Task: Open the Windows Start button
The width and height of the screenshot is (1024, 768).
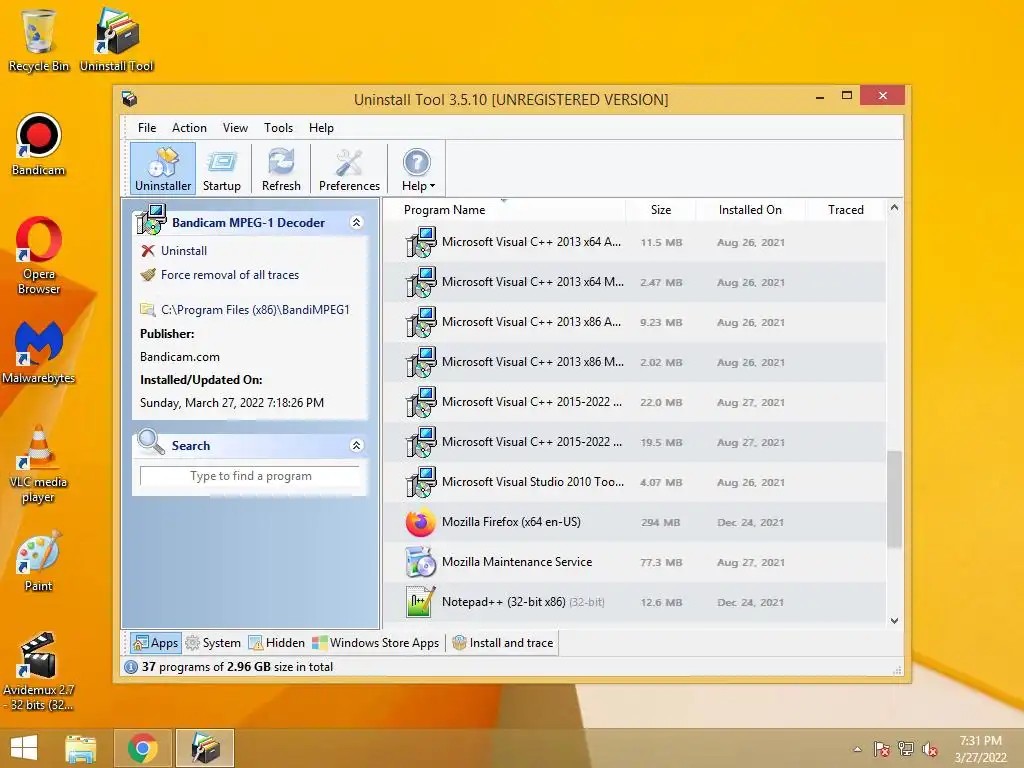Action: (24, 748)
